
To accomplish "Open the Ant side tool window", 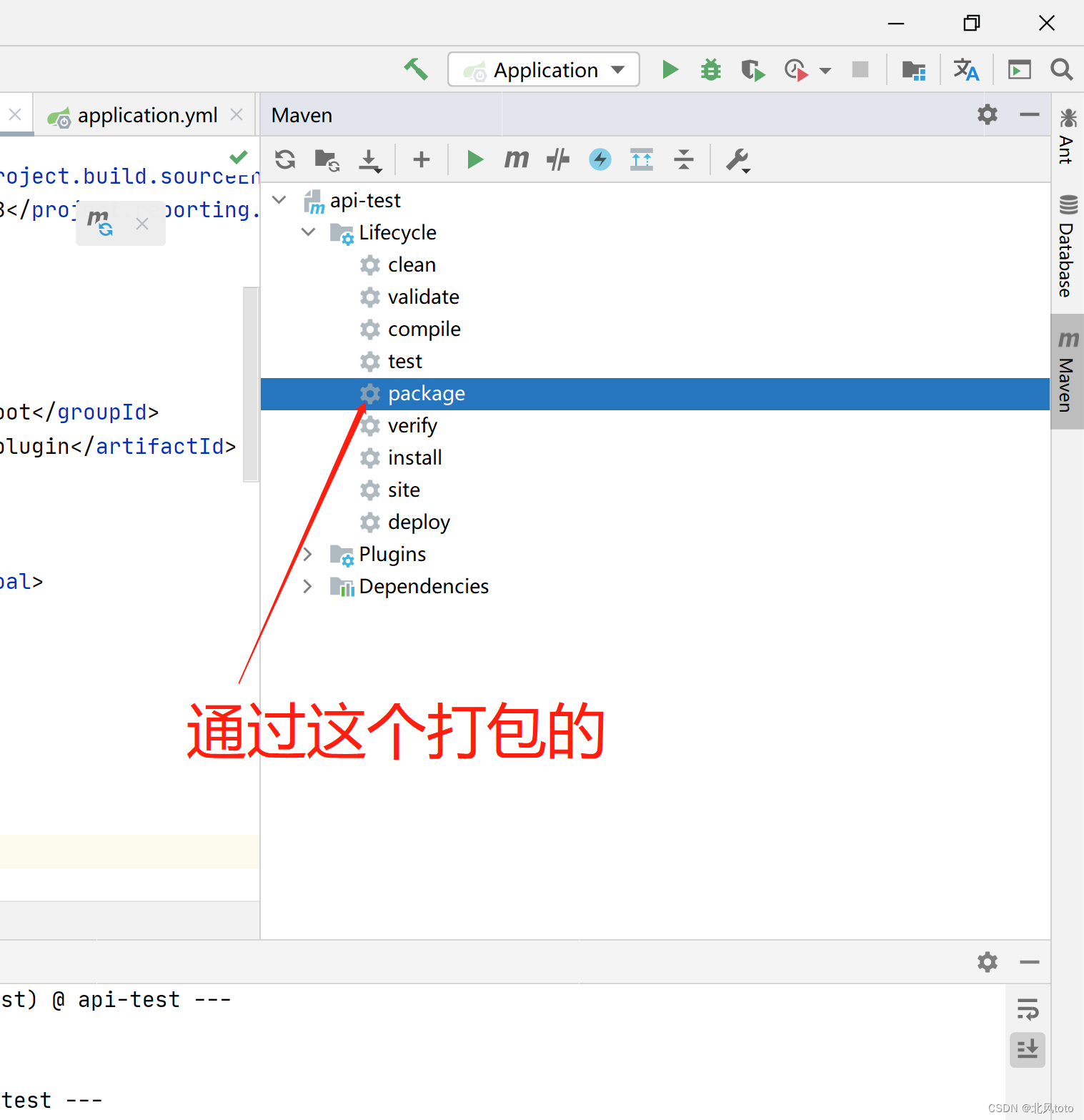I will point(1068,136).
